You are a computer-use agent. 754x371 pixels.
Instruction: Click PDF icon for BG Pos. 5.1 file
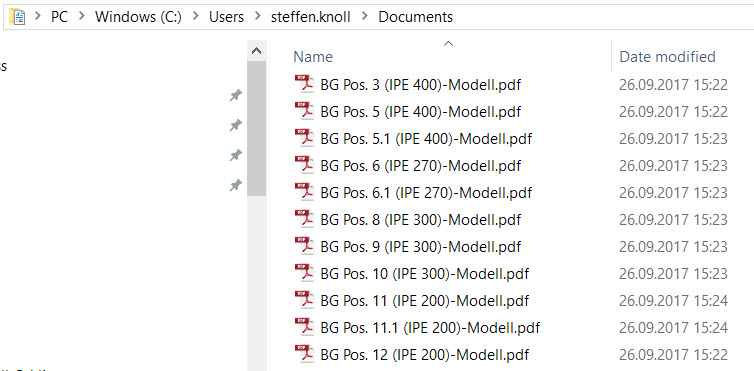click(x=304, y=138)
